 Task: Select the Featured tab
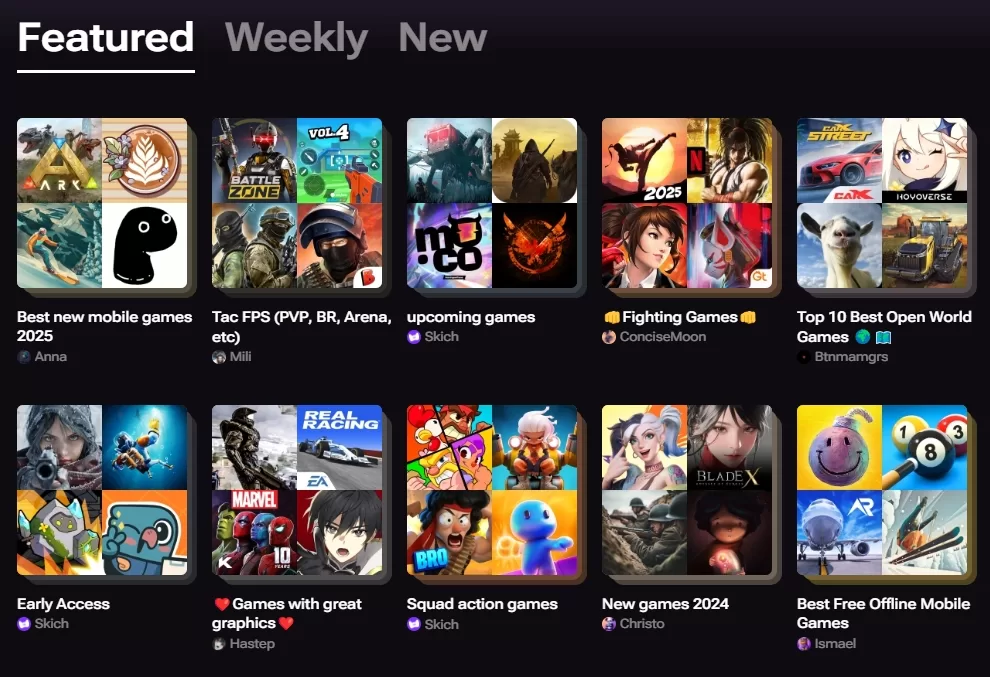coord(105,38)
